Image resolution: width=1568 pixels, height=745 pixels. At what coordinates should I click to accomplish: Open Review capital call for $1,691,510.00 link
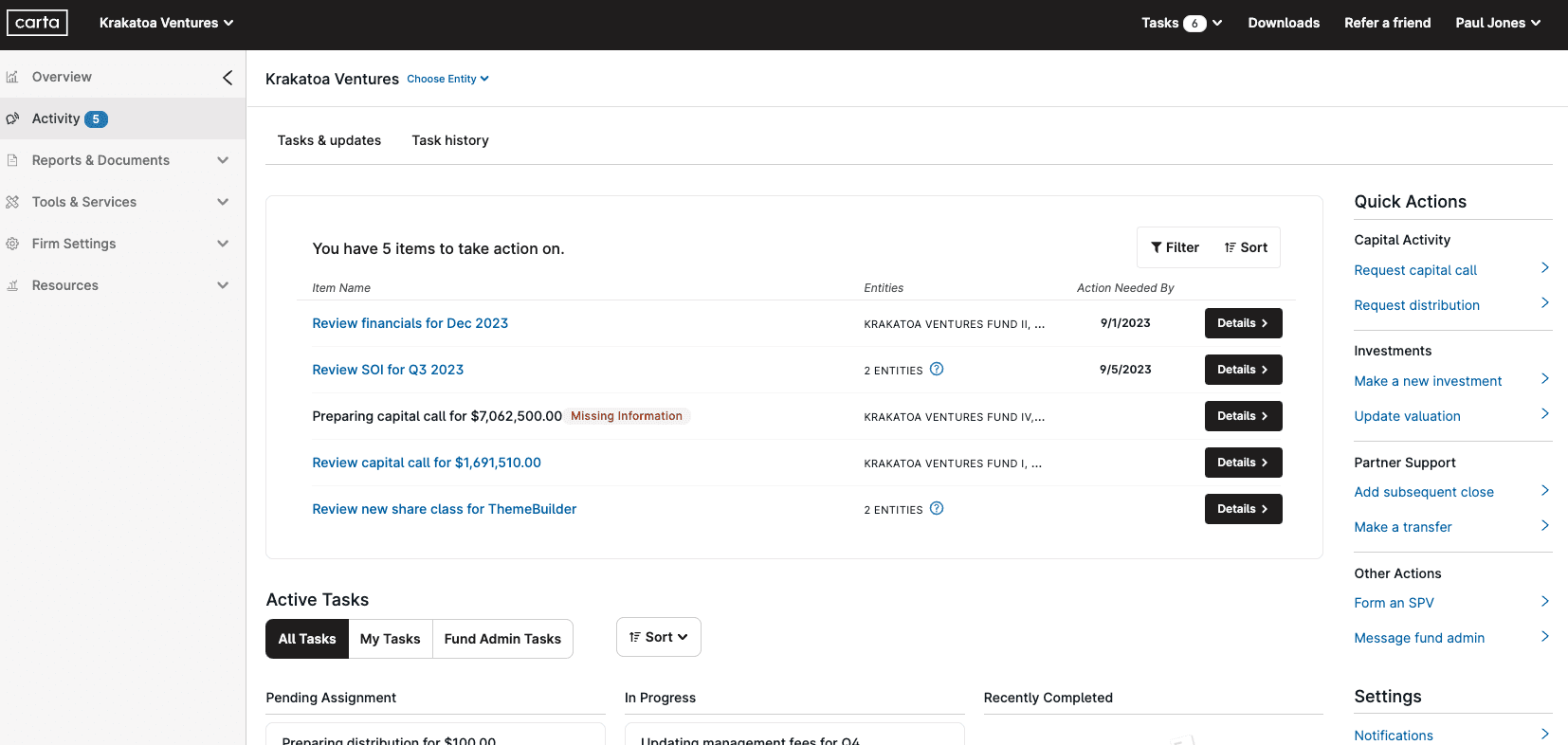point(427,463)
